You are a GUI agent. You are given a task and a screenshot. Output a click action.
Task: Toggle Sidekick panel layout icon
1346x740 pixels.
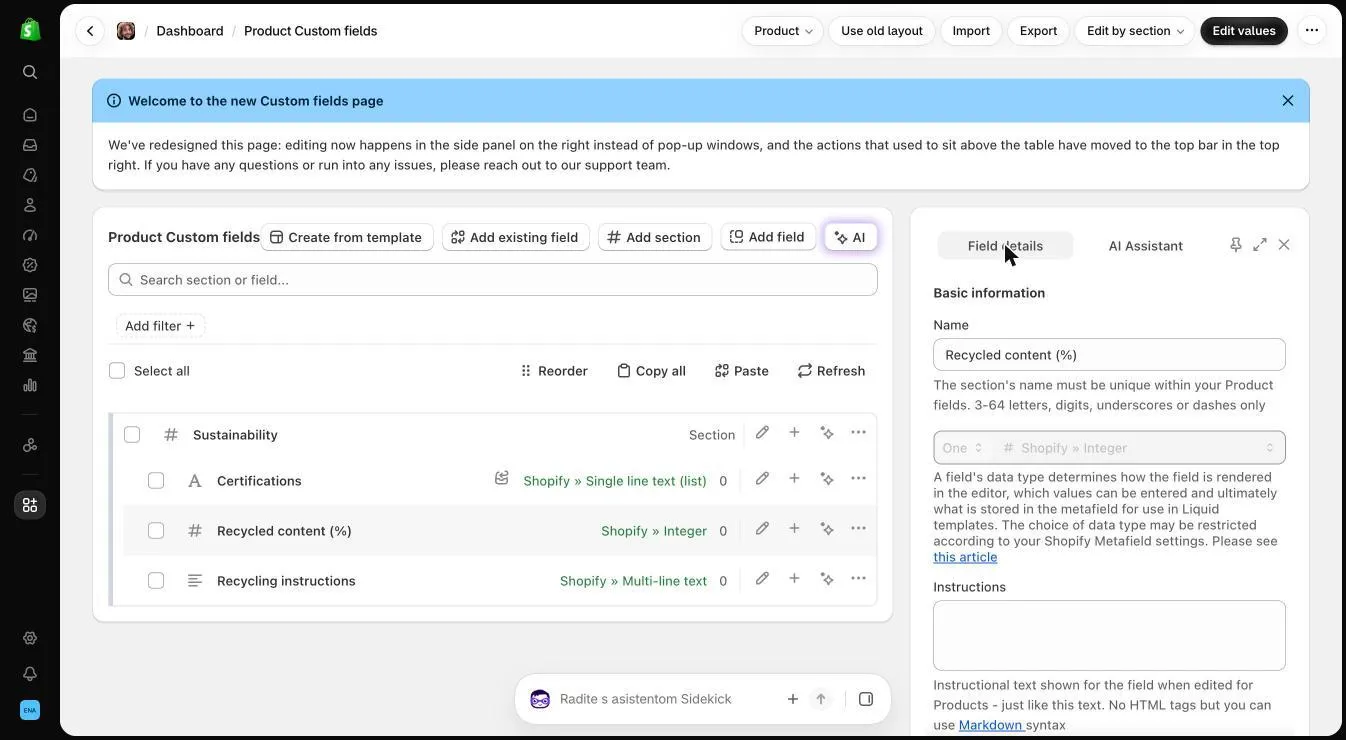point(866,699)
